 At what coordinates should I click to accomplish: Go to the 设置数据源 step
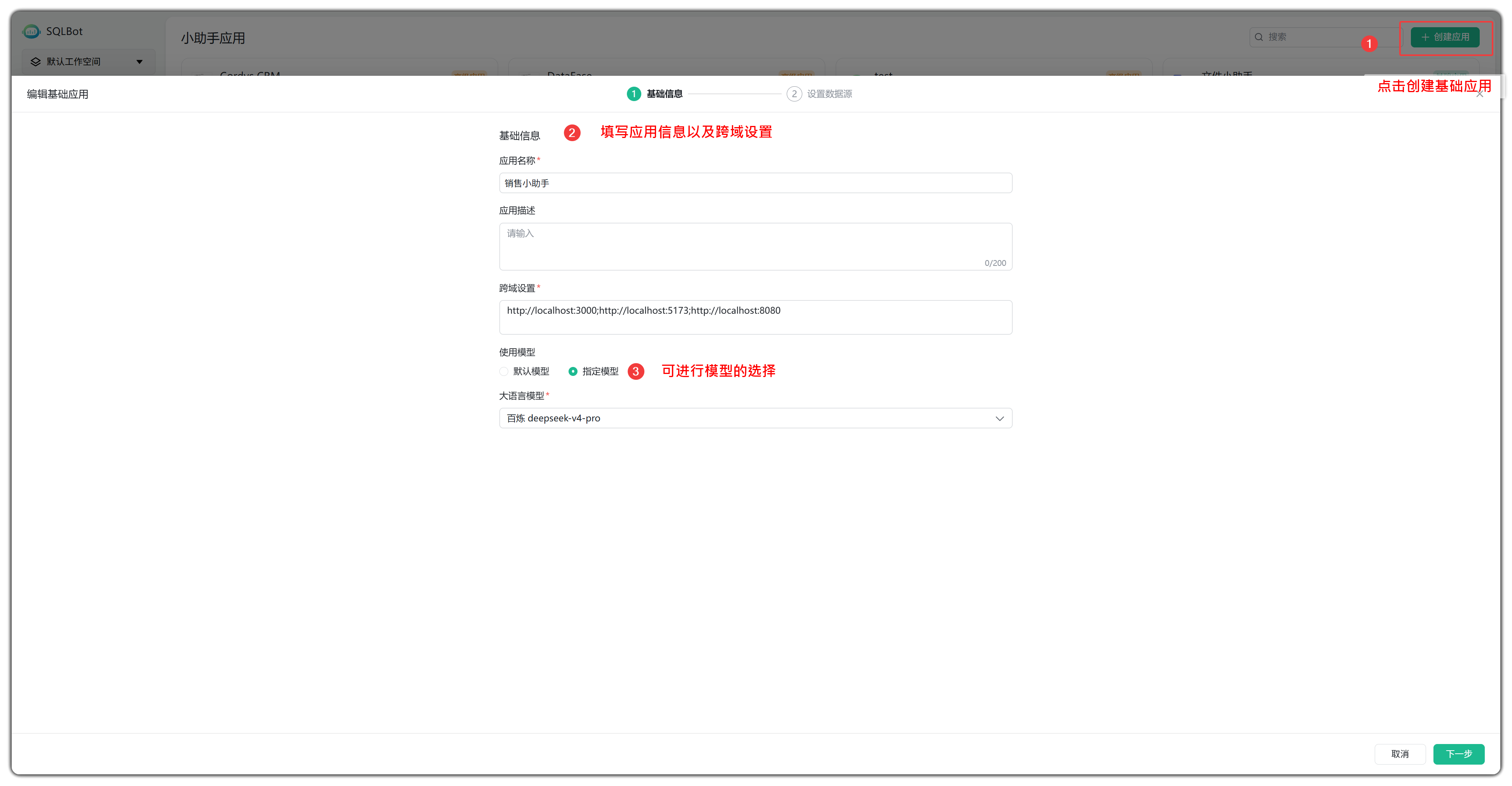tap(829, 94)
